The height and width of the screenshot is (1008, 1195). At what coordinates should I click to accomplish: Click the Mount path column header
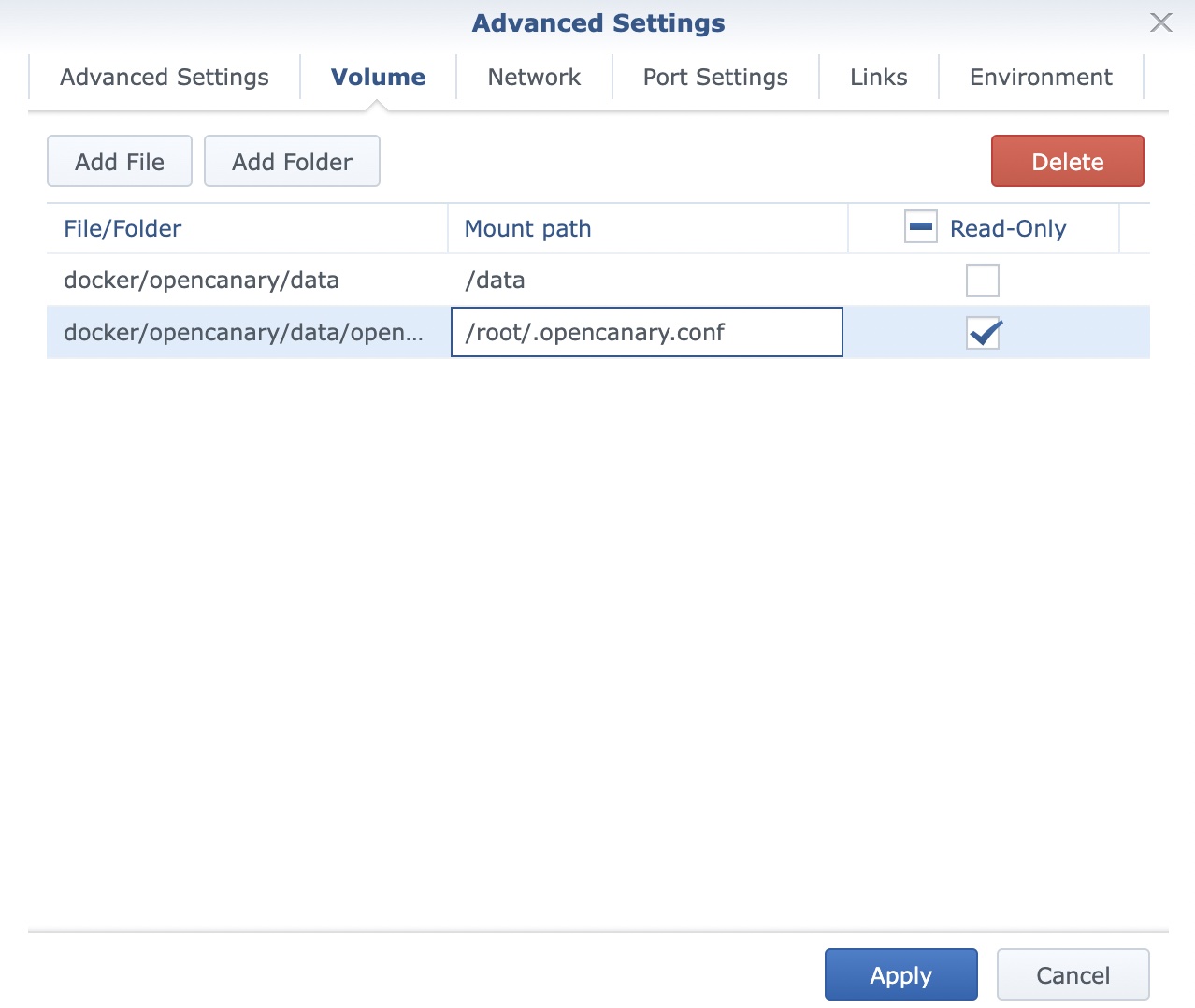pos(527,229)
